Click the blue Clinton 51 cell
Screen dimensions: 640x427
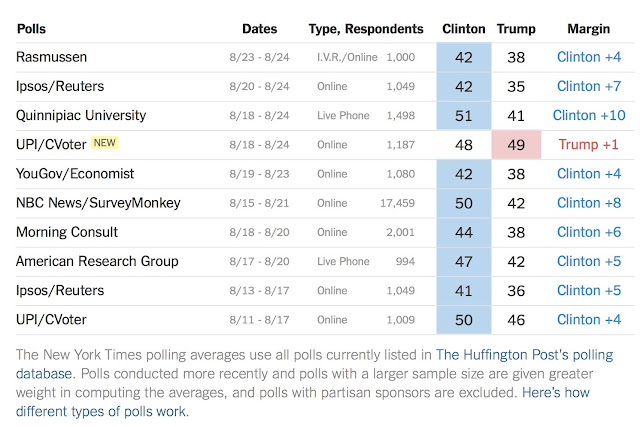pyautogui.click(x=464, y=116)
